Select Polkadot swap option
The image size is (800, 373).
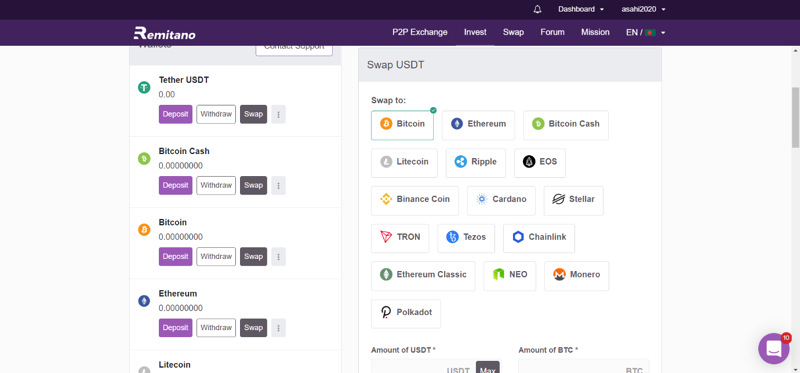406,314
